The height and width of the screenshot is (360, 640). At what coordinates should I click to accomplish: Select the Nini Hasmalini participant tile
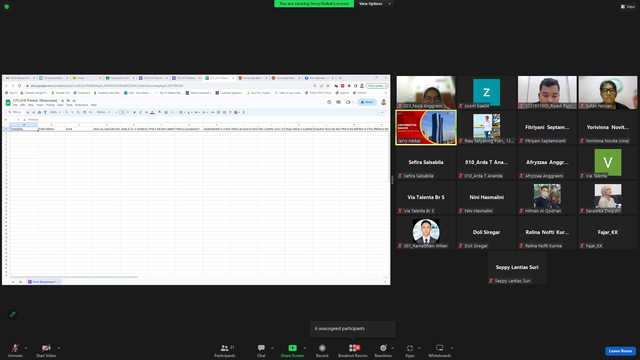[x=486, y=198]
